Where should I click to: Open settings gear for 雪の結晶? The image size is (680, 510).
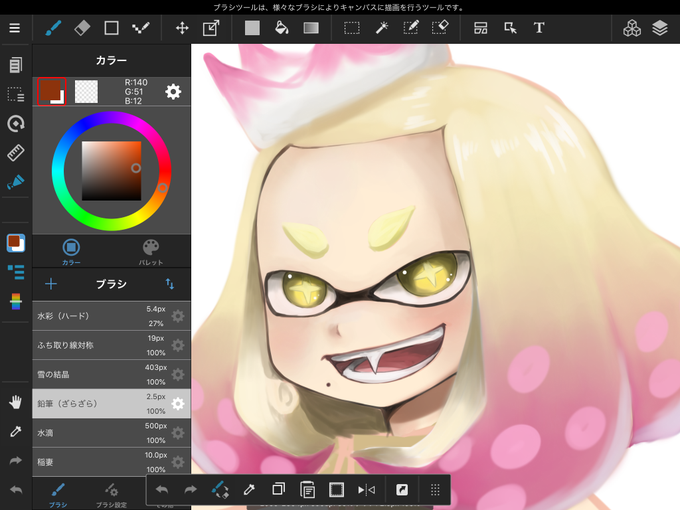point(178,374)
